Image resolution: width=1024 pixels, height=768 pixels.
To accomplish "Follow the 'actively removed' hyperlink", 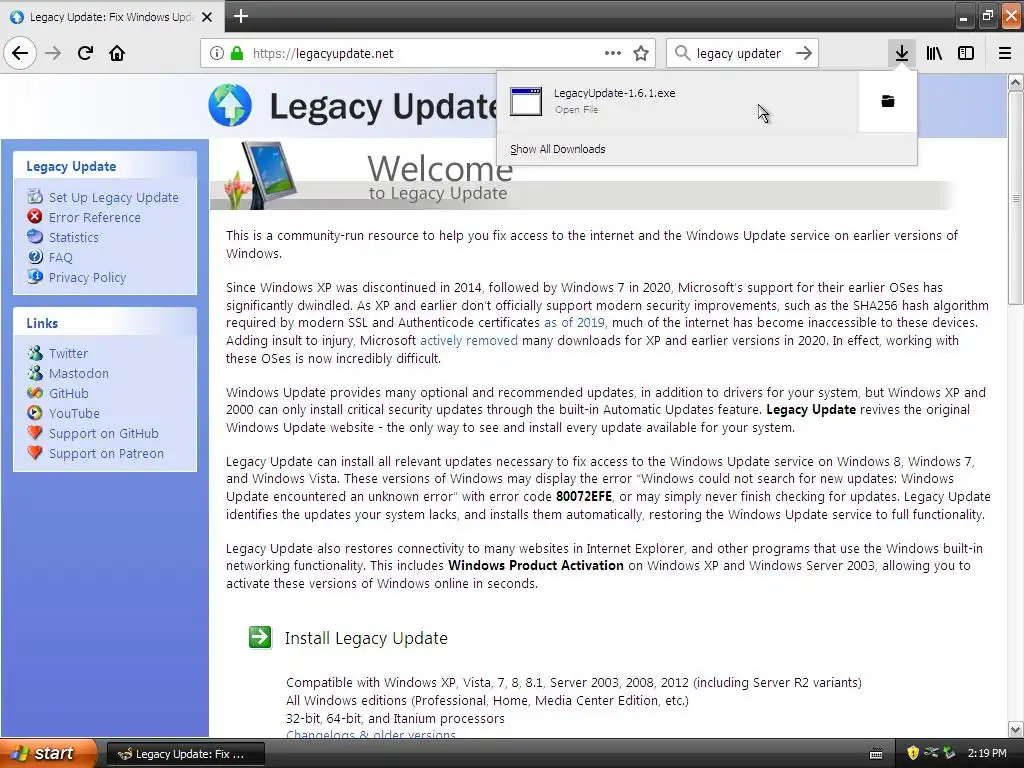I will (x=468, y=340).
